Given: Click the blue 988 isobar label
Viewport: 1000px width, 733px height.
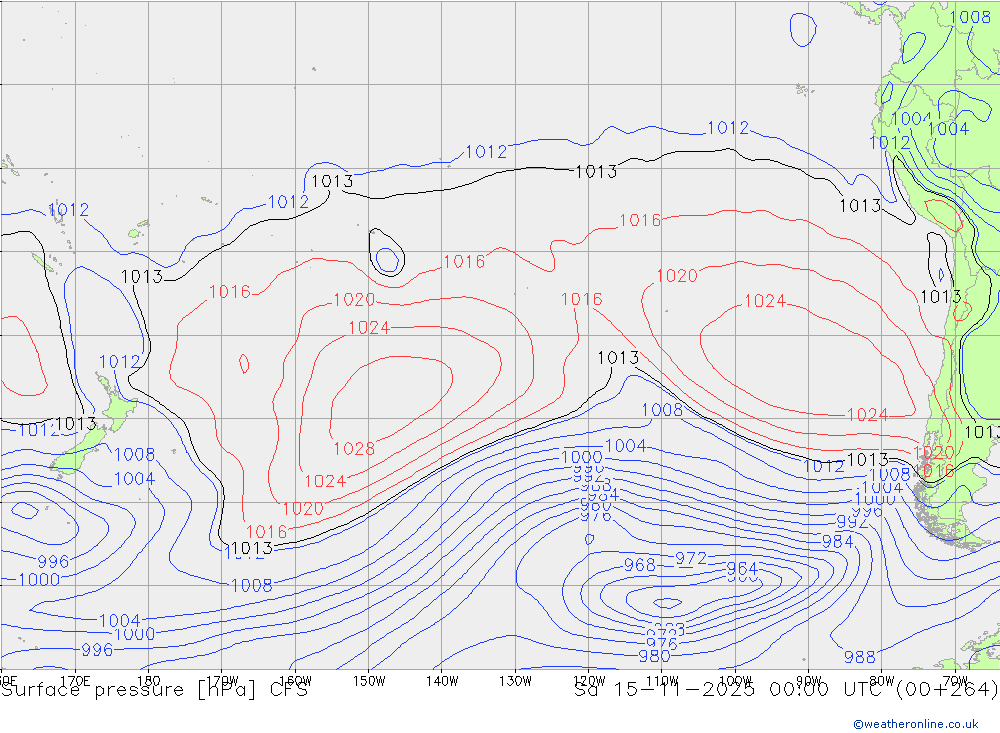Looking at the screenshot, I should tap(859, 656).
